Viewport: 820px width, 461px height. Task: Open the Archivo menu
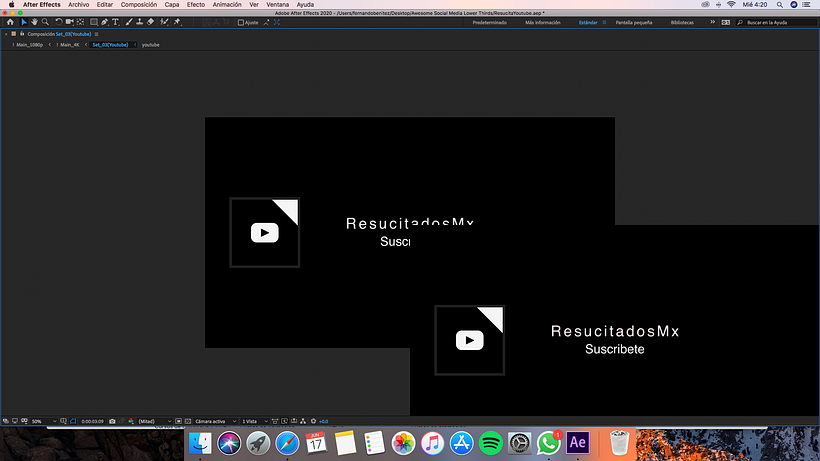[78, 5]
